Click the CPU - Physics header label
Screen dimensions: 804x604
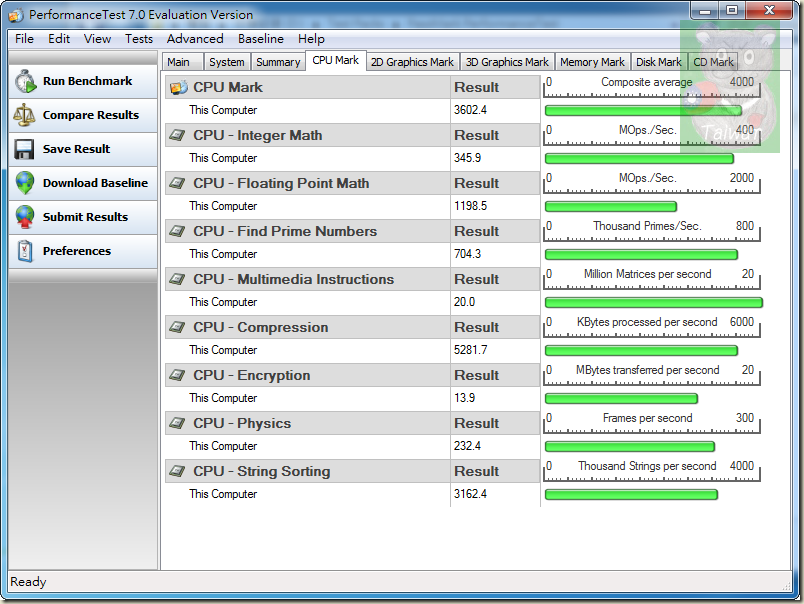point(242,423)
